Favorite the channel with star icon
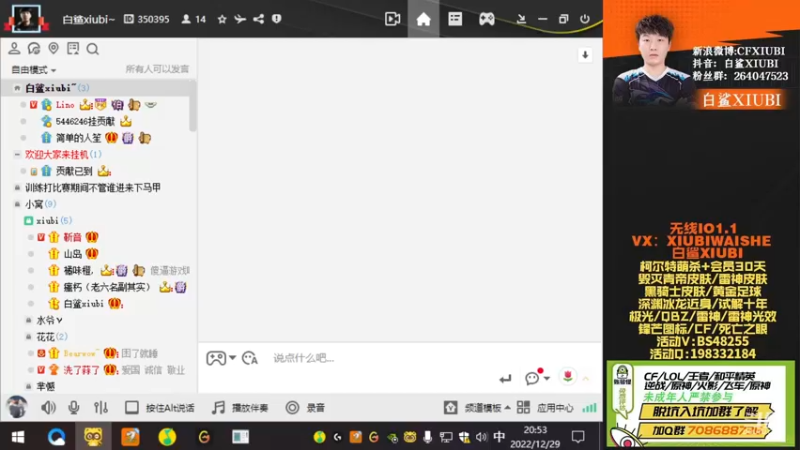The width and height of the screenshot is (800, 450). coord(221,19)
